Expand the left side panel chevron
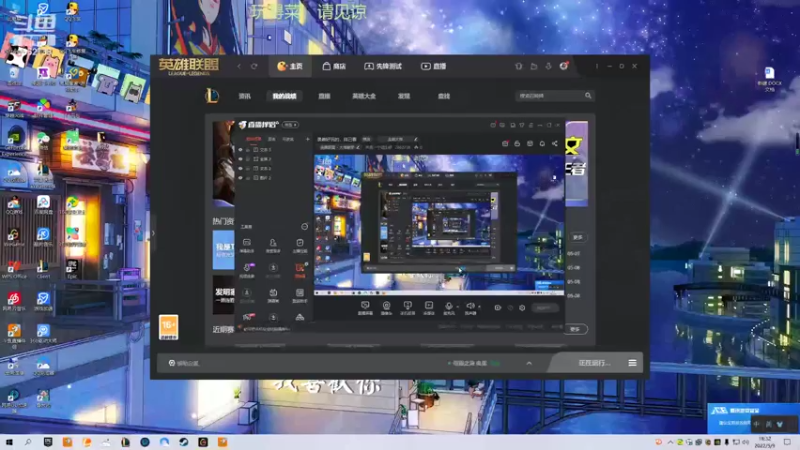The height and width of the screenshot is (450, 800). [153, 233]
